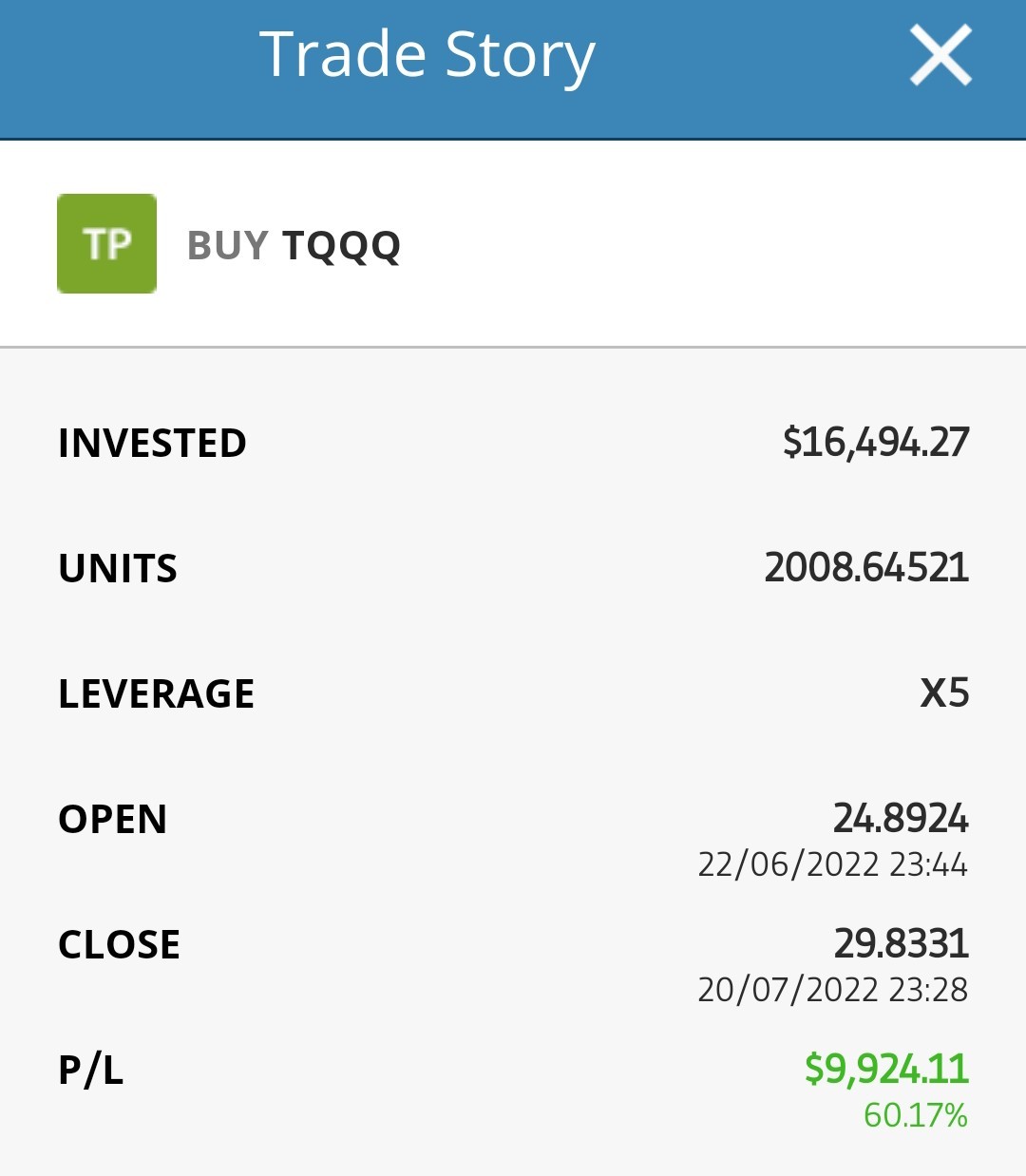Close the Trade Story dialog
This screenshot has height=1176, width=1026.
click(940, 55)
